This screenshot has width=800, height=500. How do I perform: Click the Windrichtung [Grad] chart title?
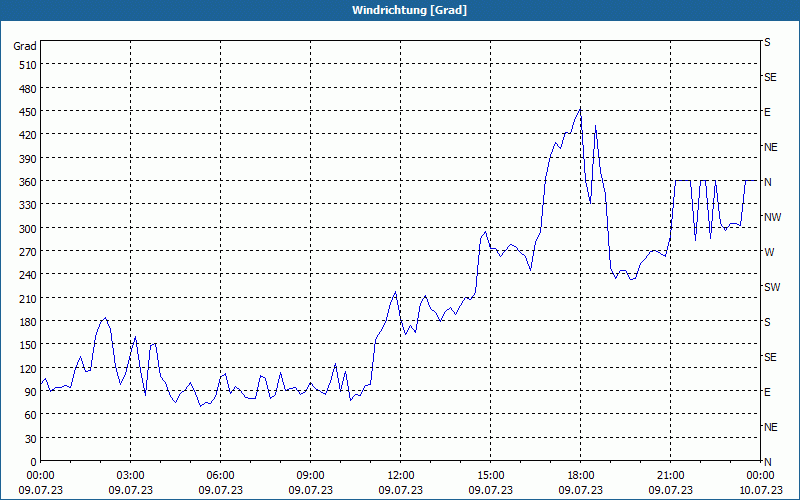click(x=400, y=10)
